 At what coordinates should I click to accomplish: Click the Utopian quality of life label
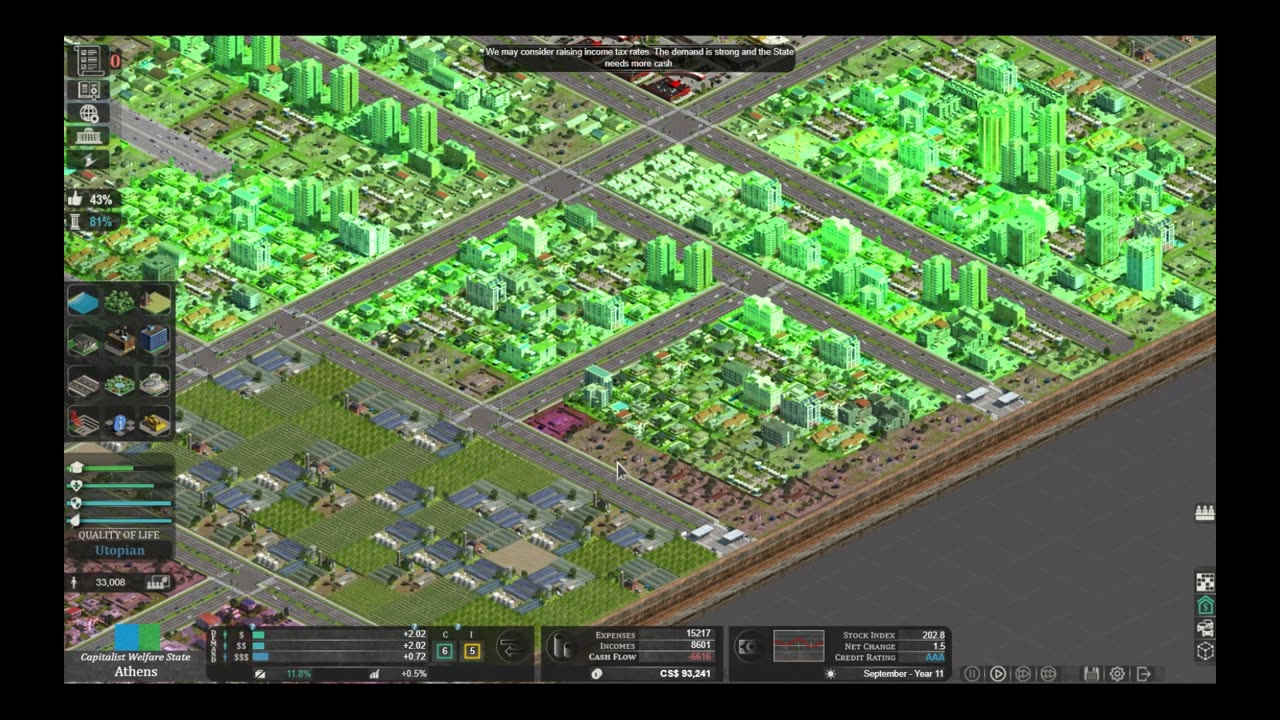119,551
